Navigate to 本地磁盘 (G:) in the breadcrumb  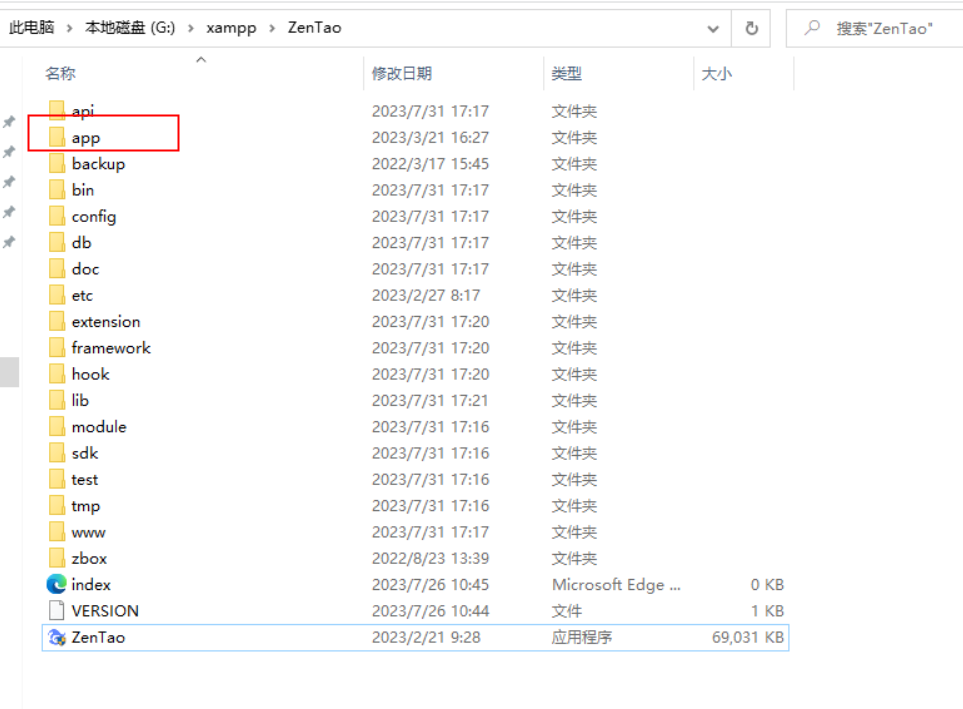(130, 28)
